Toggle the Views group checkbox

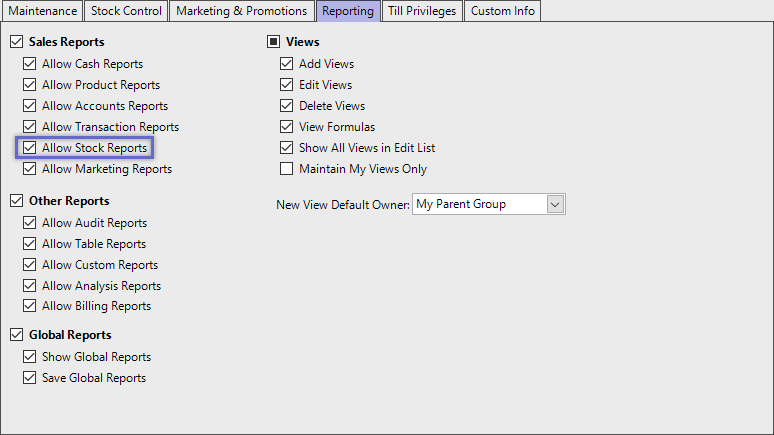coord(273,43)
